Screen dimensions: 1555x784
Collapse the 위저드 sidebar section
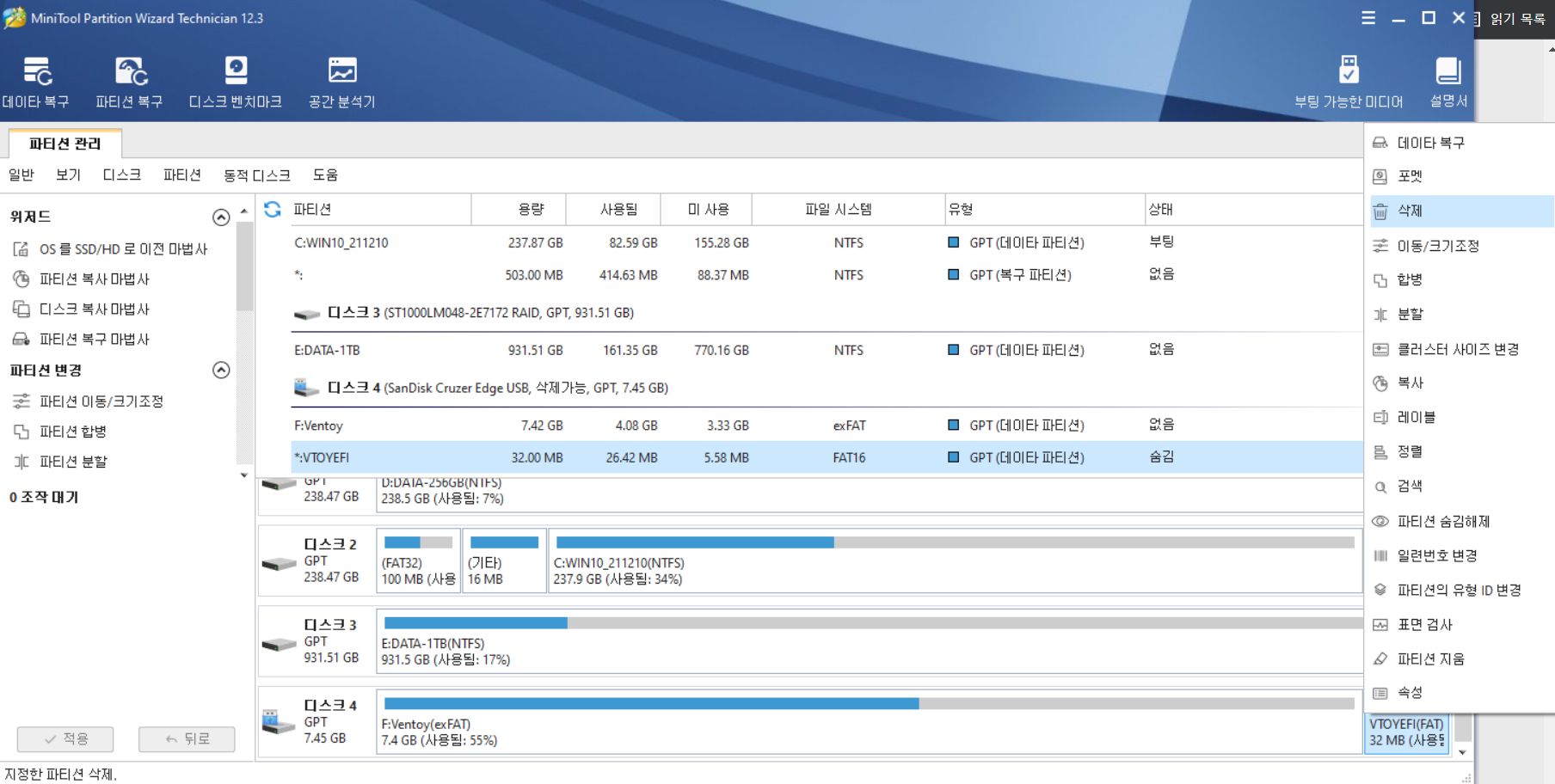click(x=221, y=217)
